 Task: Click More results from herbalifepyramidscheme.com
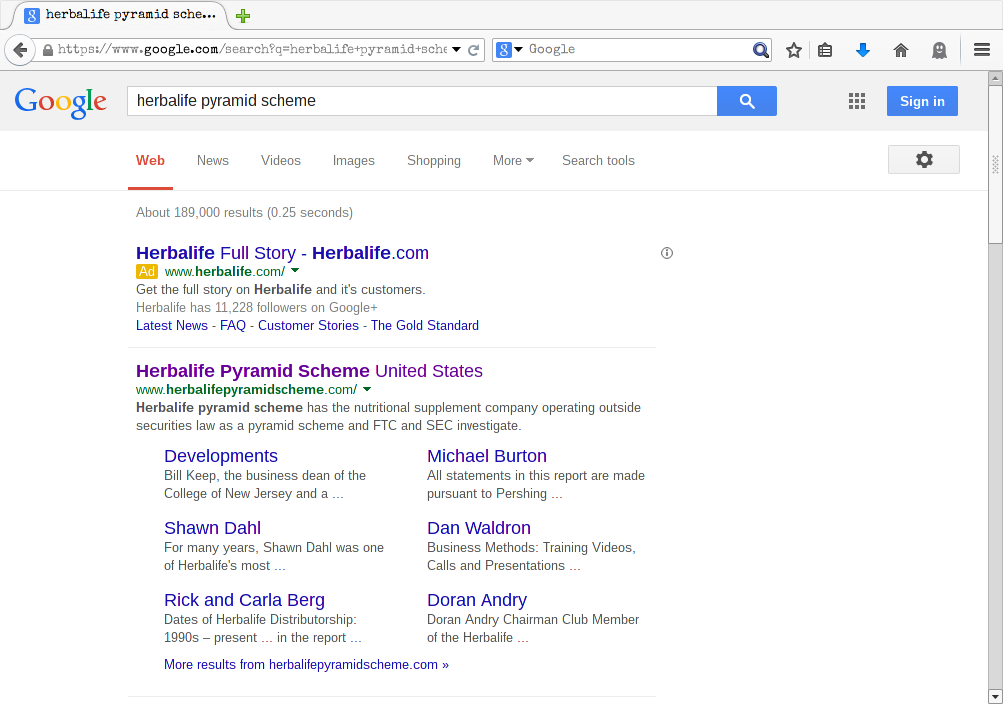(x=306, y=664)
